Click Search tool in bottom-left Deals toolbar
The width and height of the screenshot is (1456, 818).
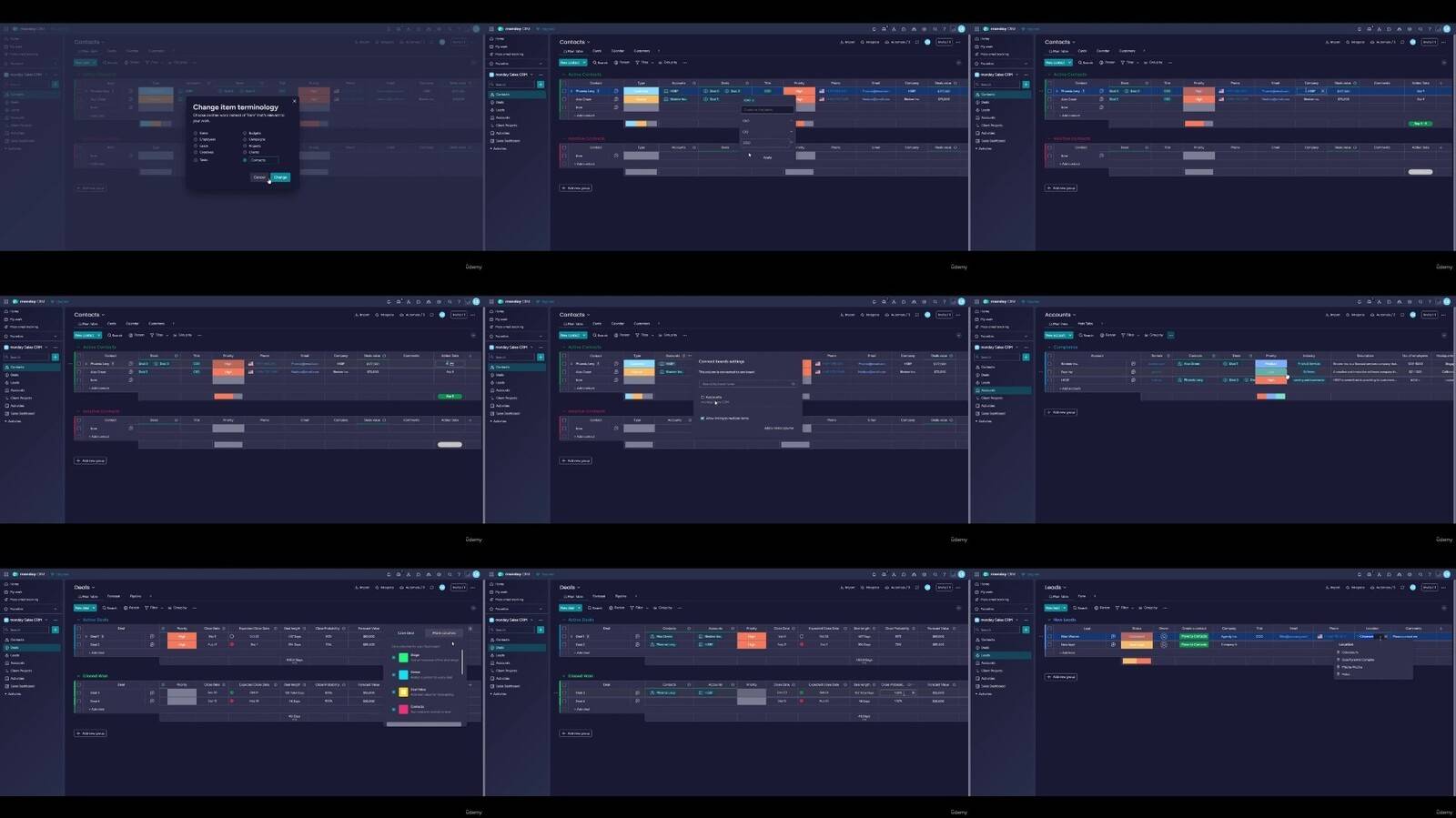110,608
